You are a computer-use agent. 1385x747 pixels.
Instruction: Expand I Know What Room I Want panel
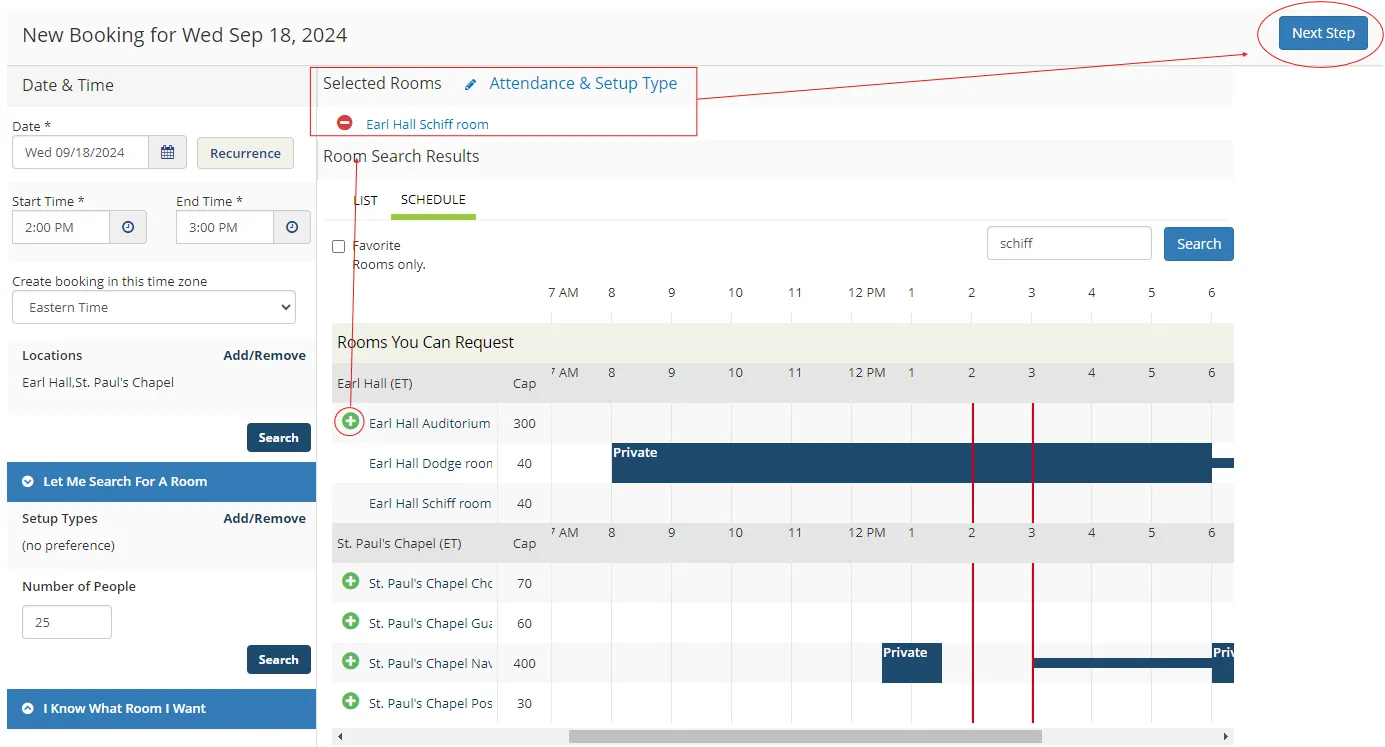(161, 708)
